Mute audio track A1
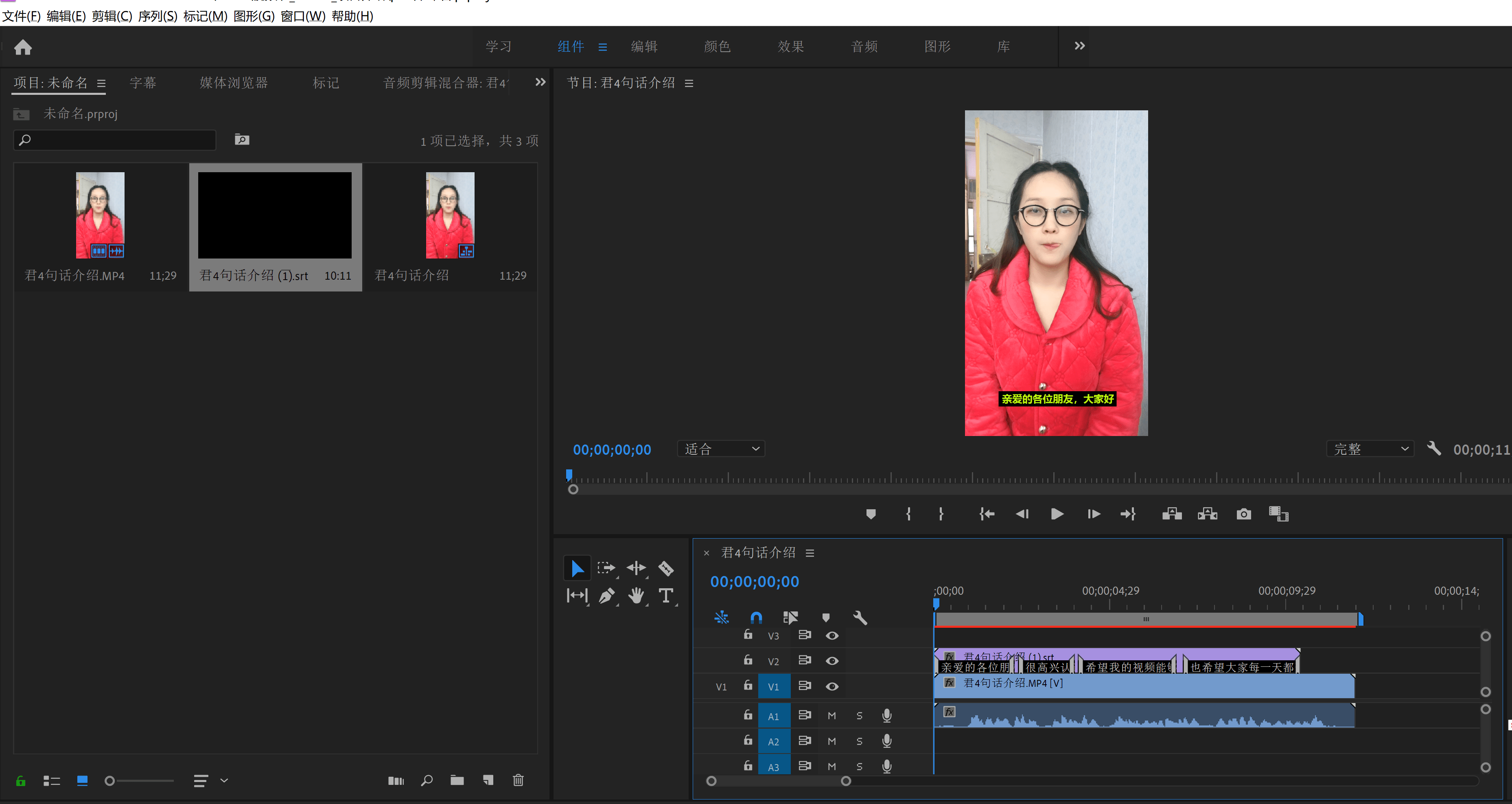The height and width of the screenshot is (804, 1512). [832, 716]
